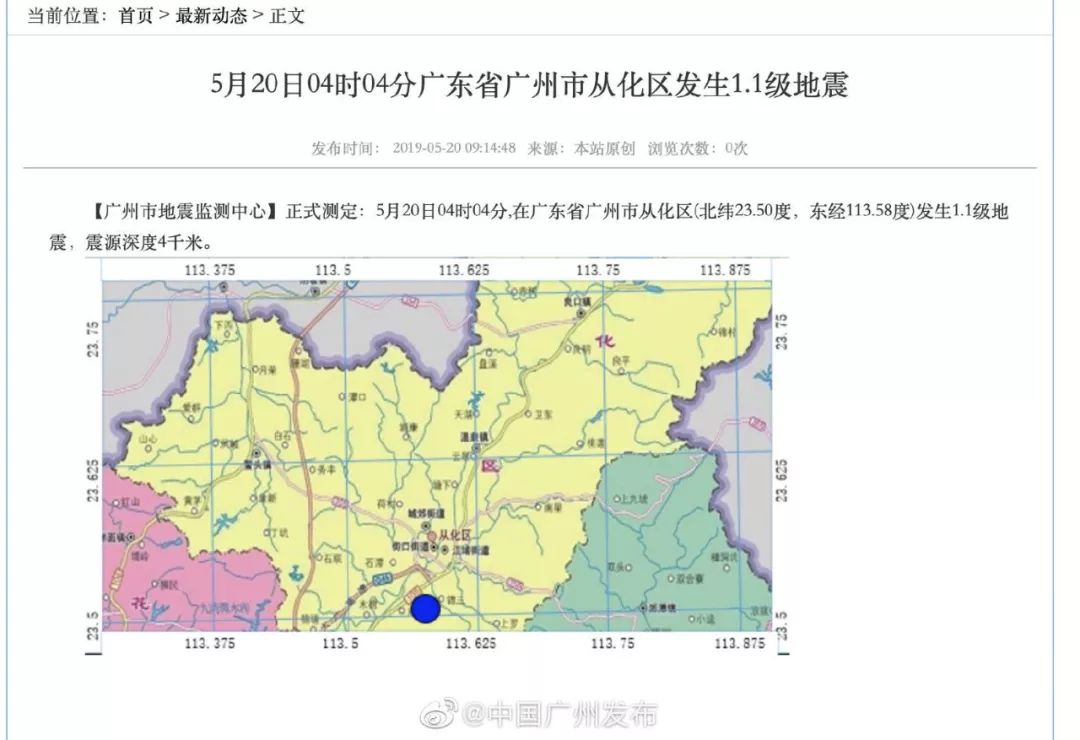This screenshot has height=740, width=1080.
Task: Click the source label 本站原创
Action: click(604, 148)
